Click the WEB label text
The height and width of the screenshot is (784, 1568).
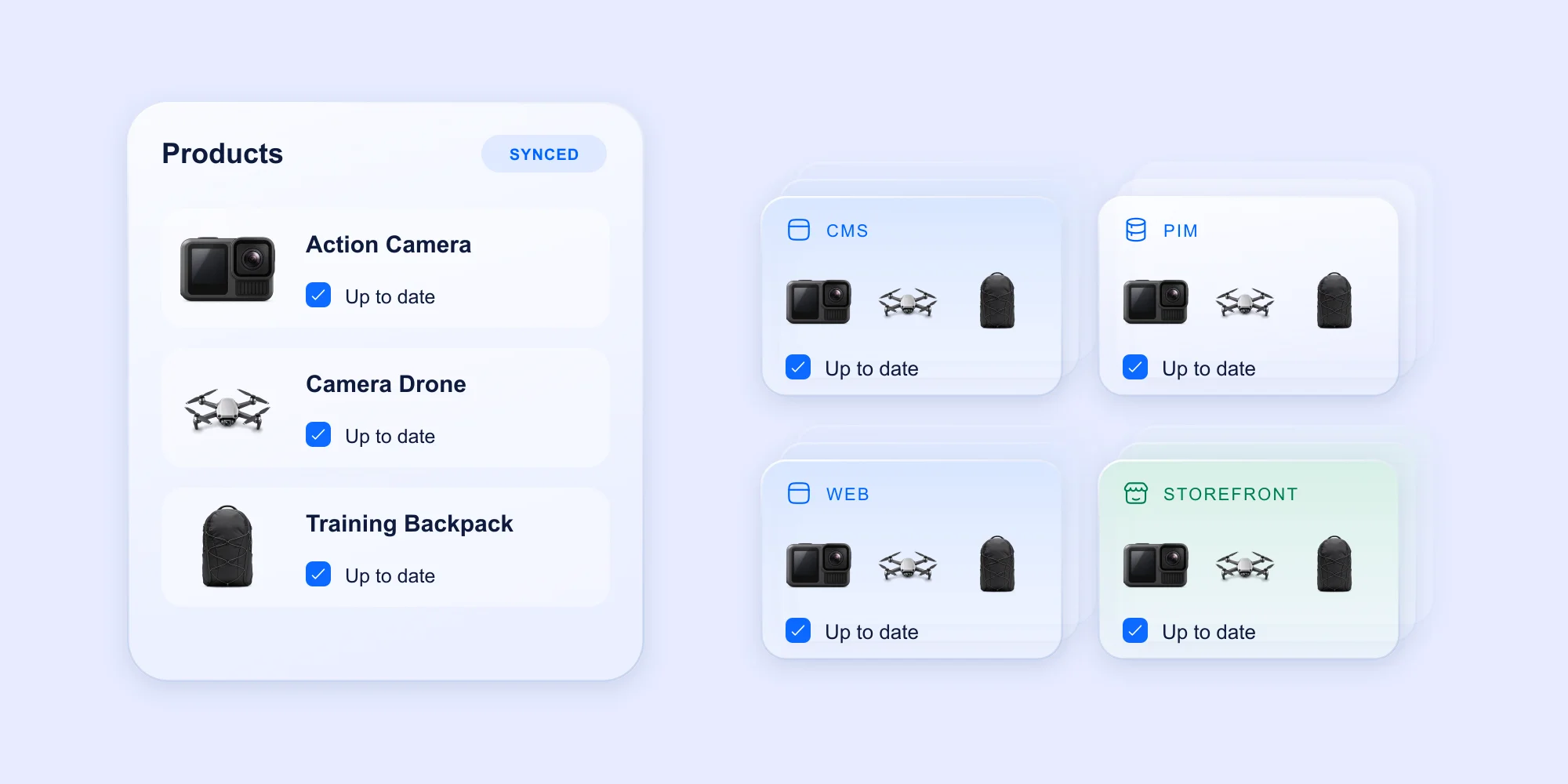(x=848, y=494)
